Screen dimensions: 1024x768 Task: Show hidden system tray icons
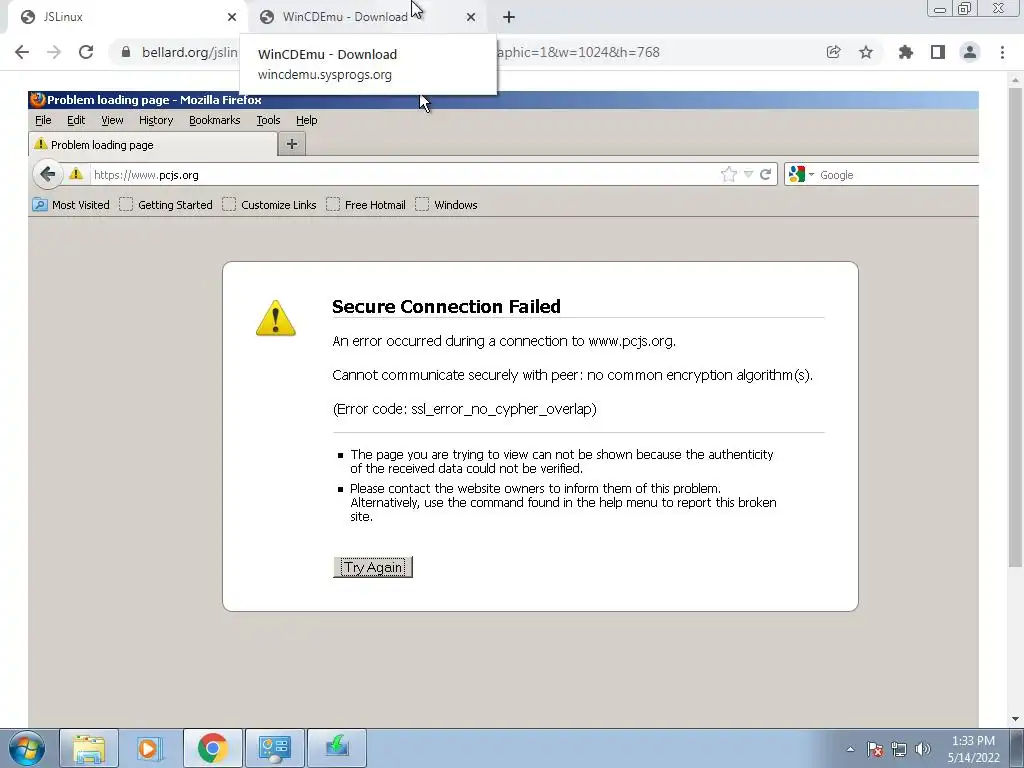pyautogui.click(x=850, y=749)
